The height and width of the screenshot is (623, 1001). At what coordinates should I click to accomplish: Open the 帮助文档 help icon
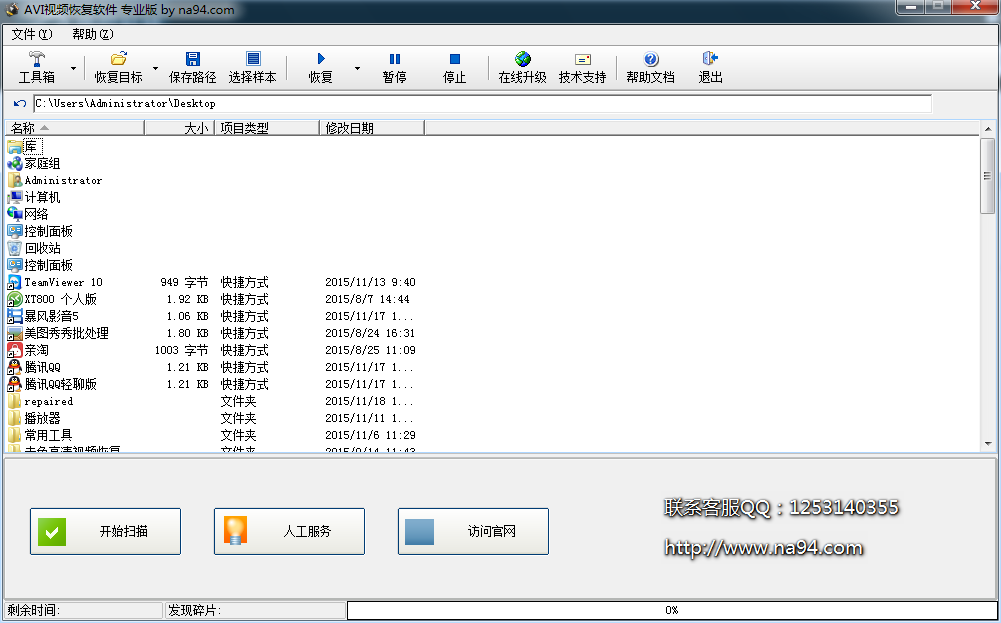tap(650, 60)
